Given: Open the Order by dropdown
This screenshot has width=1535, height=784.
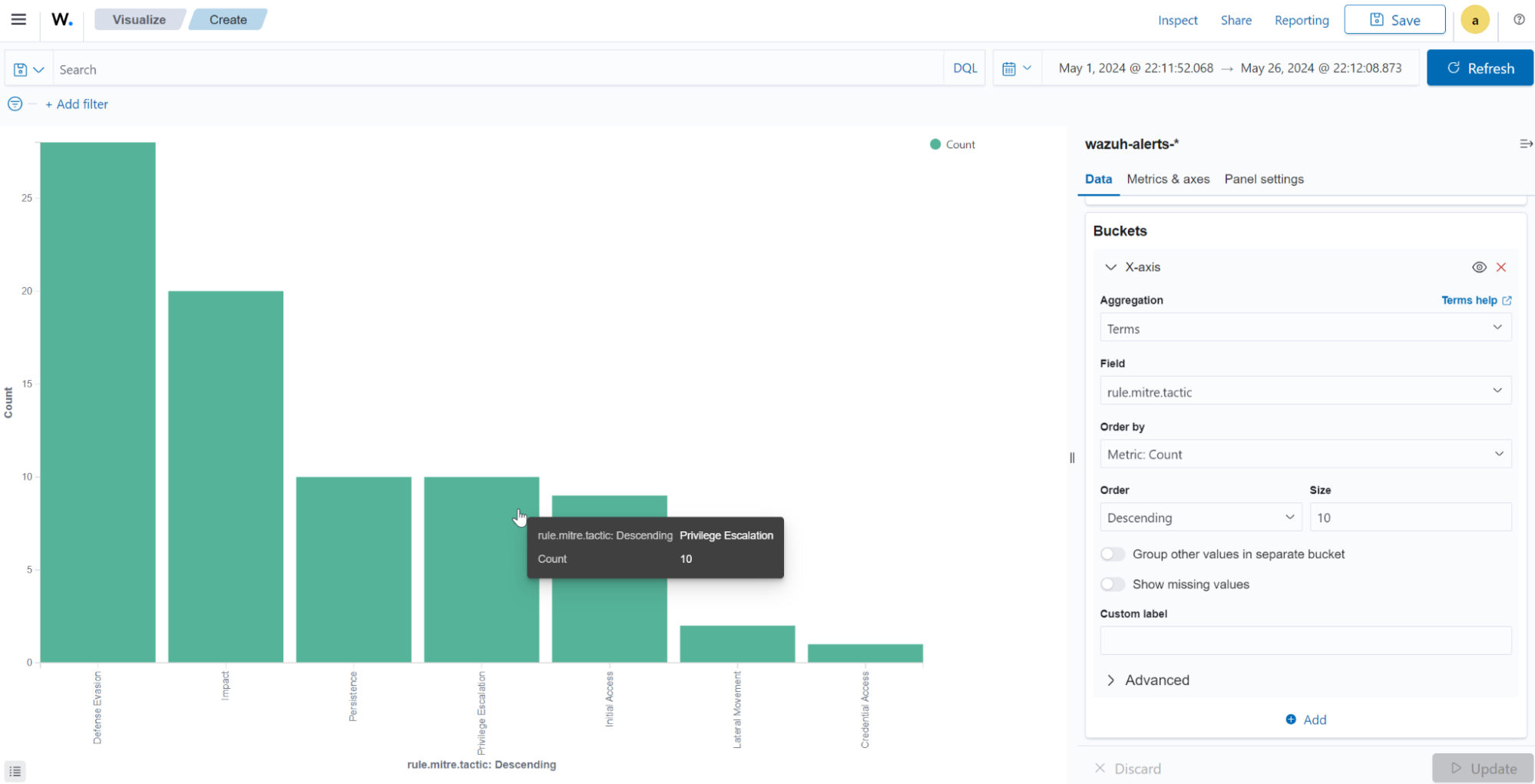Looking at the screenshot, I should coord(1304,454).
